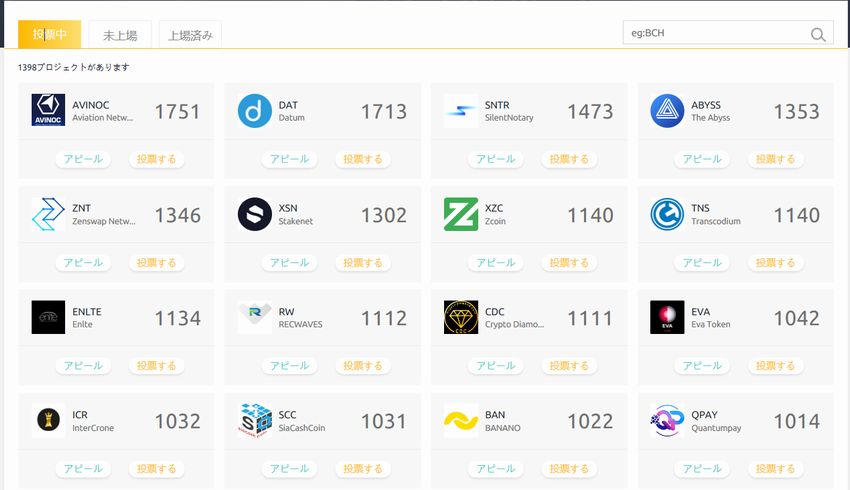
Task: Click アピール under AVINOC
Action: (83, 159)
